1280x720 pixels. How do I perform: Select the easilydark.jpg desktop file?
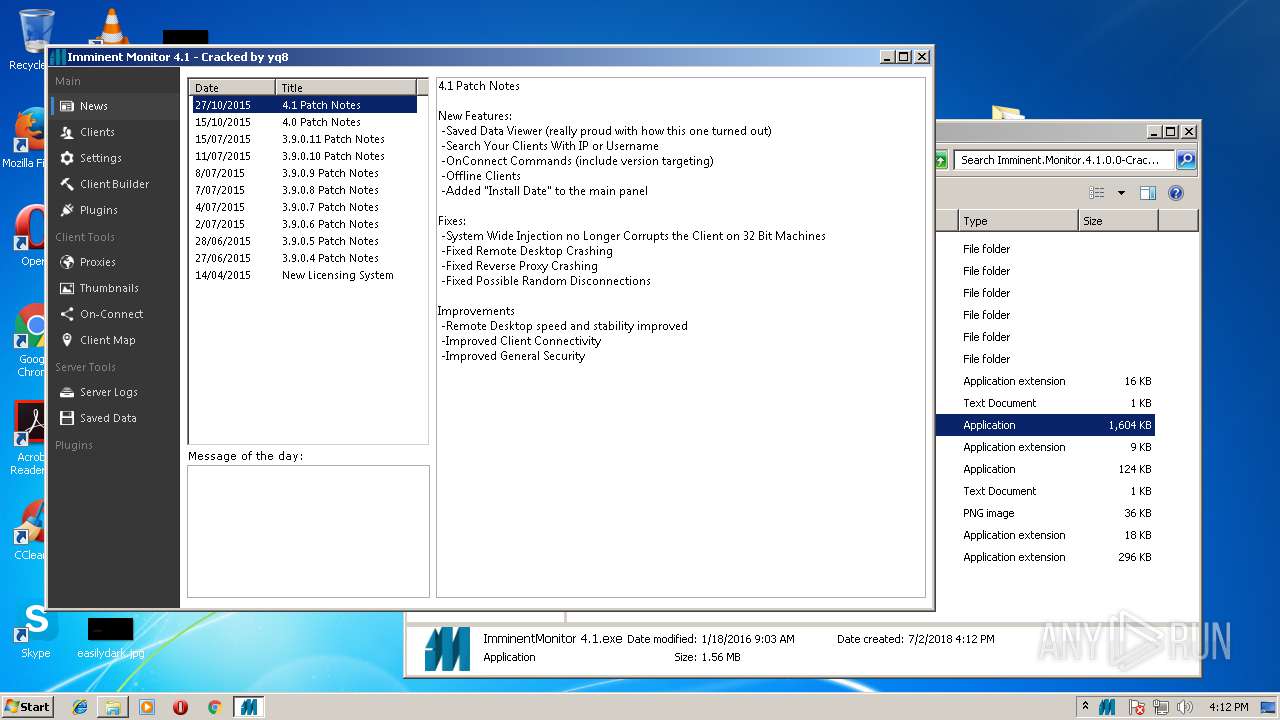110,638
